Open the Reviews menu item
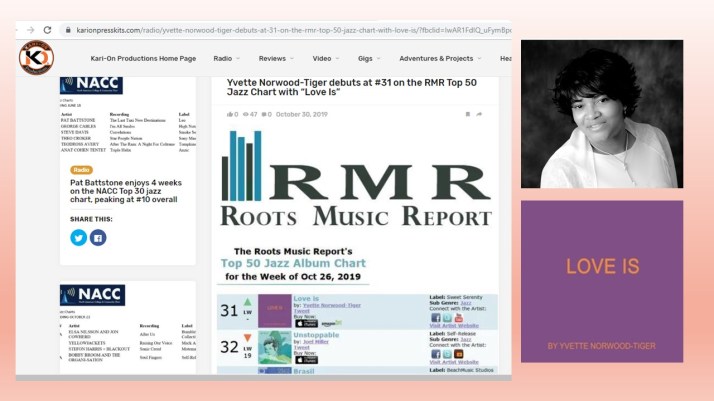This screenshot has width=714, height=401. point(272,59)
